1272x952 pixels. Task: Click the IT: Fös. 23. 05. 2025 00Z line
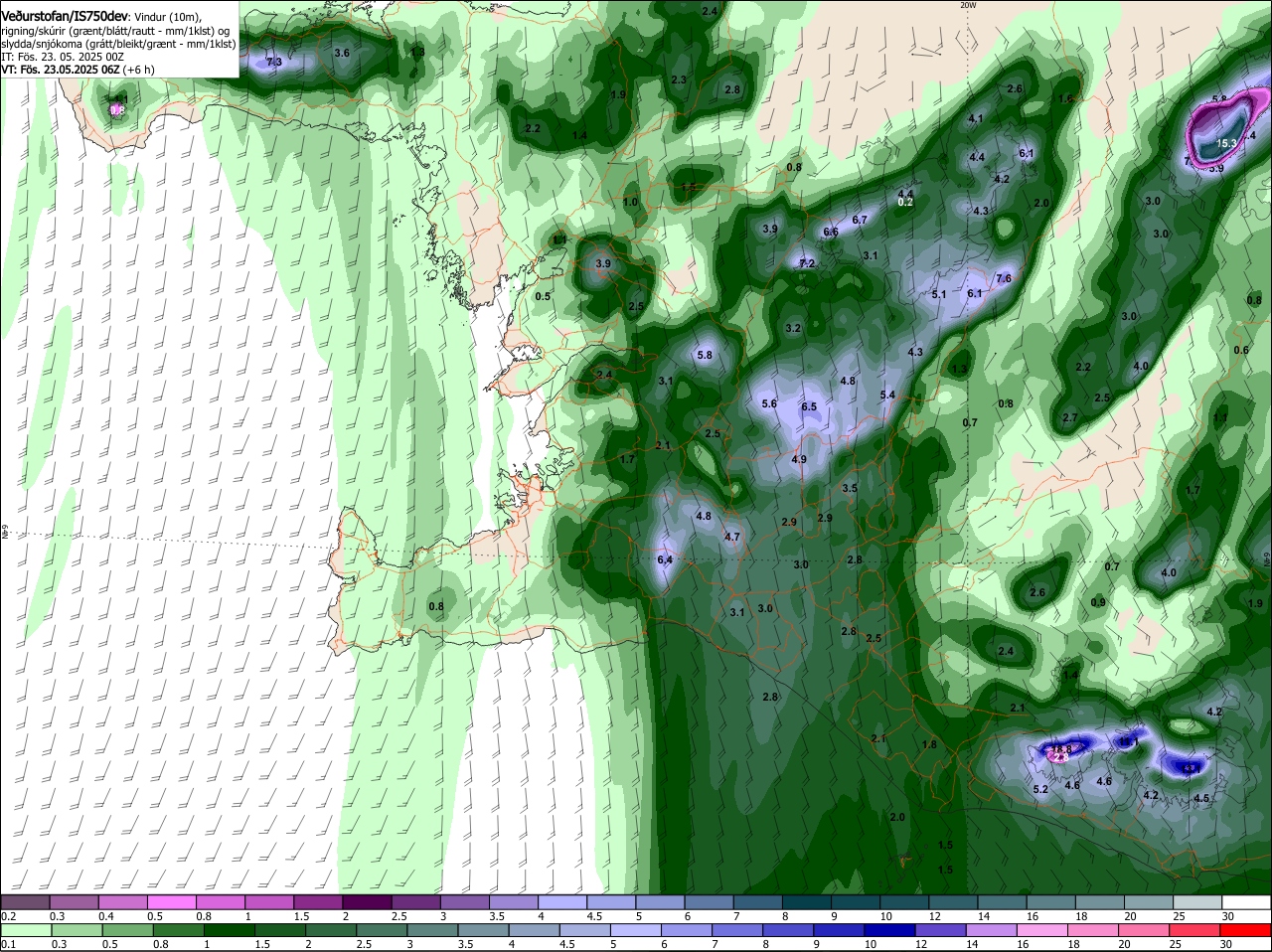click(62, 57)
